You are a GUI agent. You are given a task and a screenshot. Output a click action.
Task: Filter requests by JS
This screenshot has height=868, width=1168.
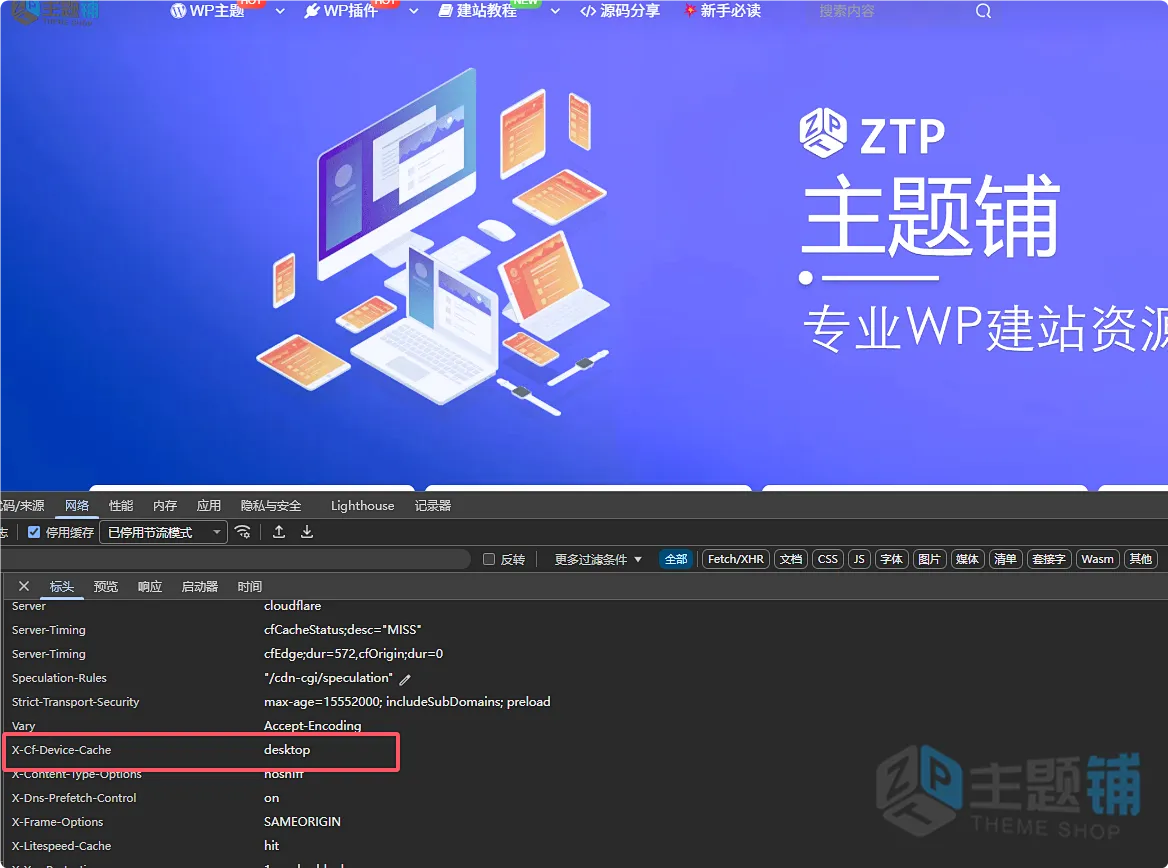pos(859,559)
